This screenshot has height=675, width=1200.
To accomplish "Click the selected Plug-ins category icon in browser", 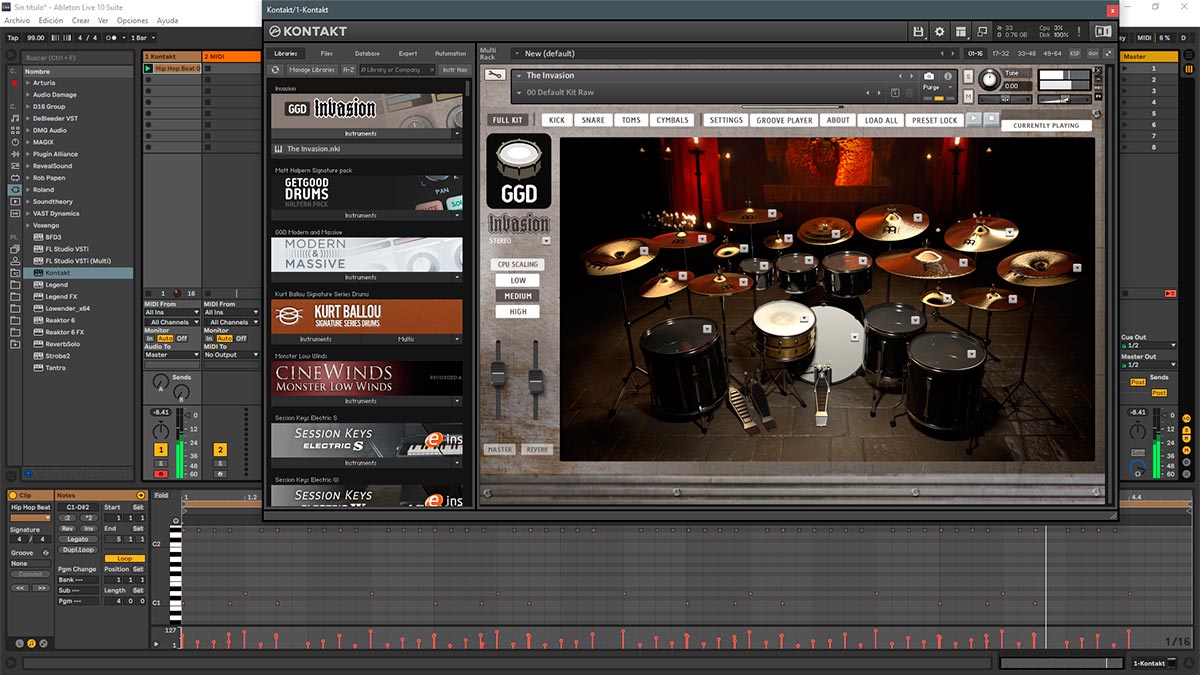I will 14,189.
